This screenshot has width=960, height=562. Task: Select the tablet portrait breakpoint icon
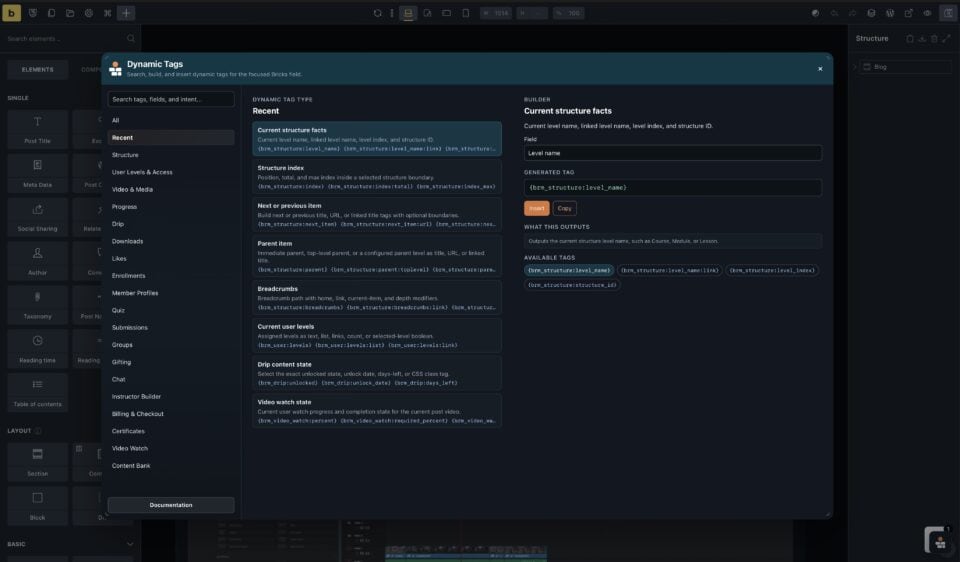tap(427, 13)
